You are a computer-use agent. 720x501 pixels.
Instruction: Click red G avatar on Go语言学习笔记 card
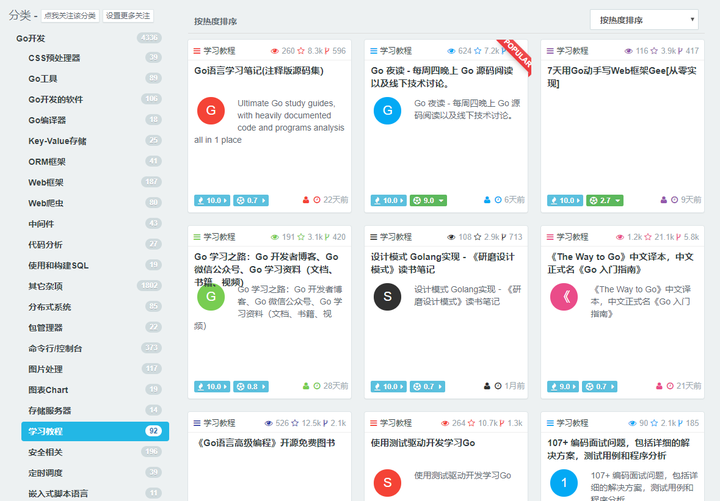(211, 111)
